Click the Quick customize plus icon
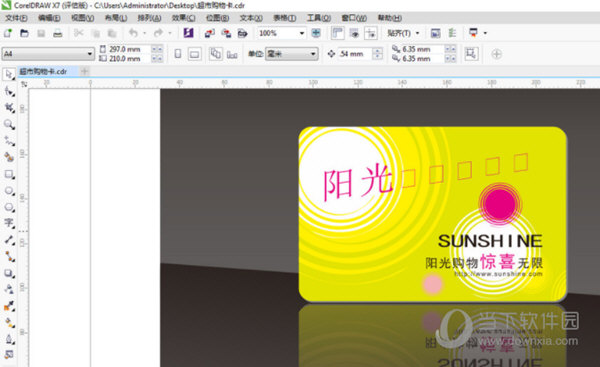The height and width of the screenshot is (367, 600). tap(496, 54)
